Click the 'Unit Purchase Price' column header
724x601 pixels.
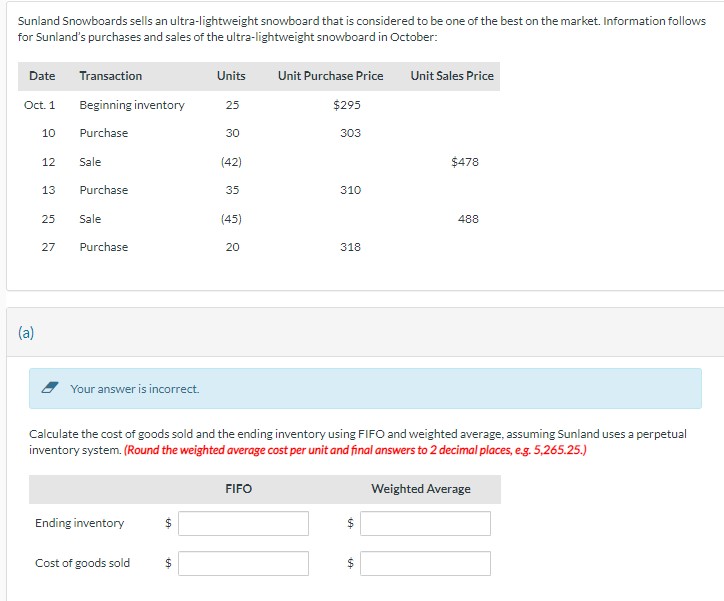pos(331,76)
